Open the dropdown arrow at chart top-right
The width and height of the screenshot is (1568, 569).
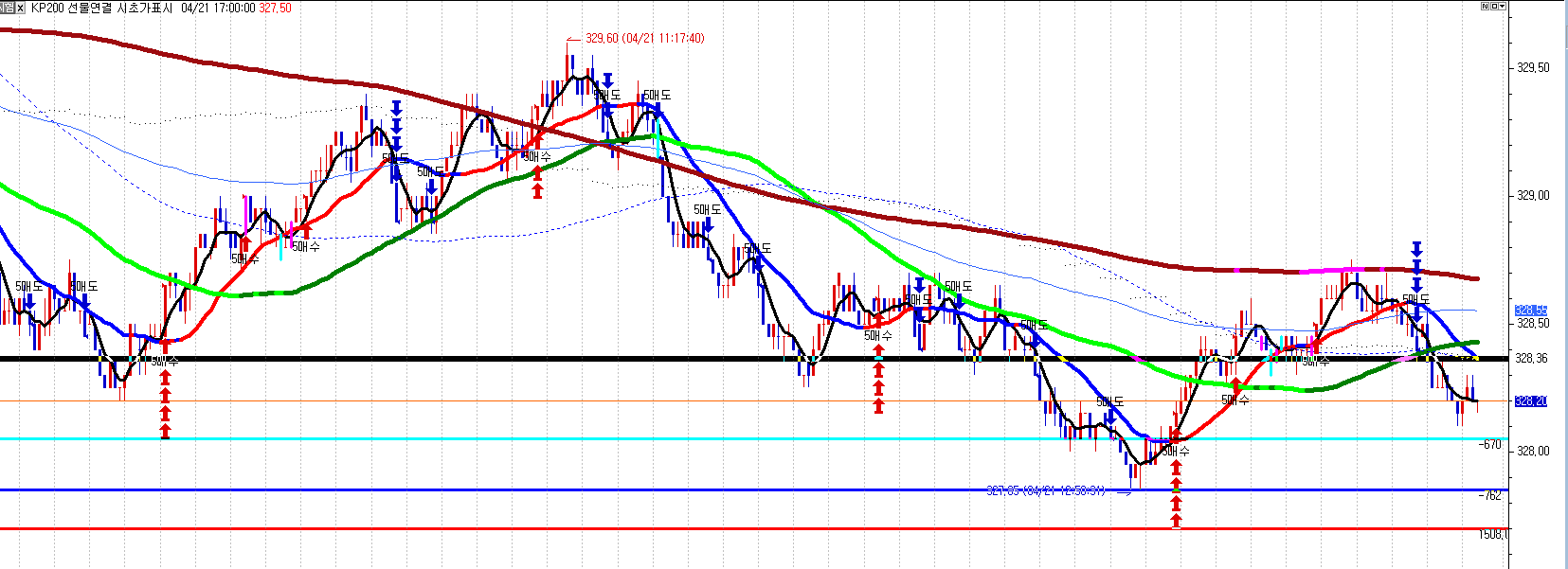[x=1502, y=6]
